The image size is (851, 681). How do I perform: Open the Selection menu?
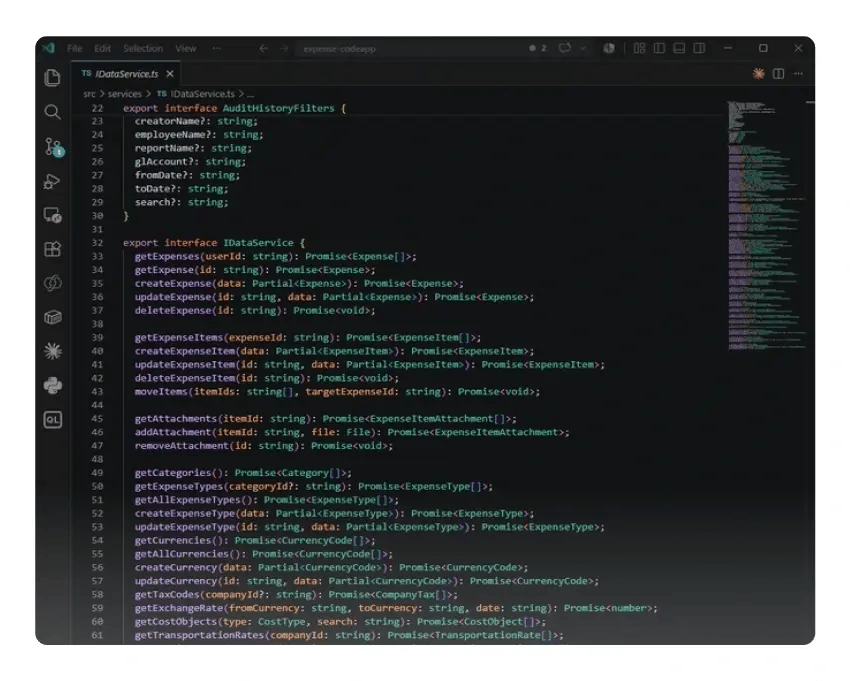[143, 48]
